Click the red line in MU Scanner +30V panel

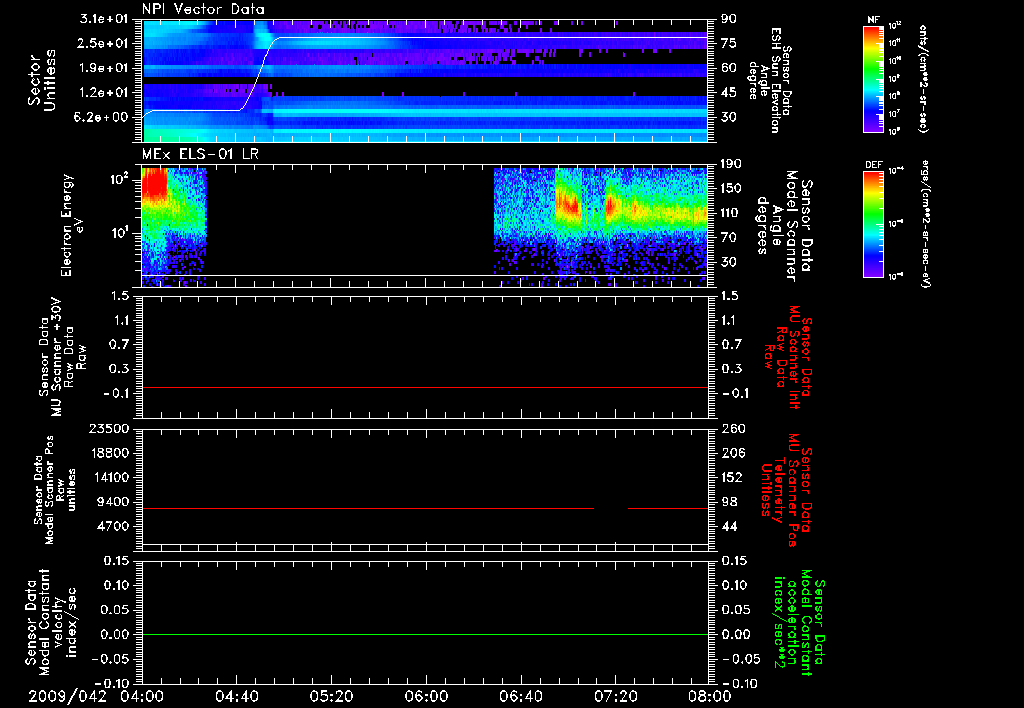coord(425,387)
